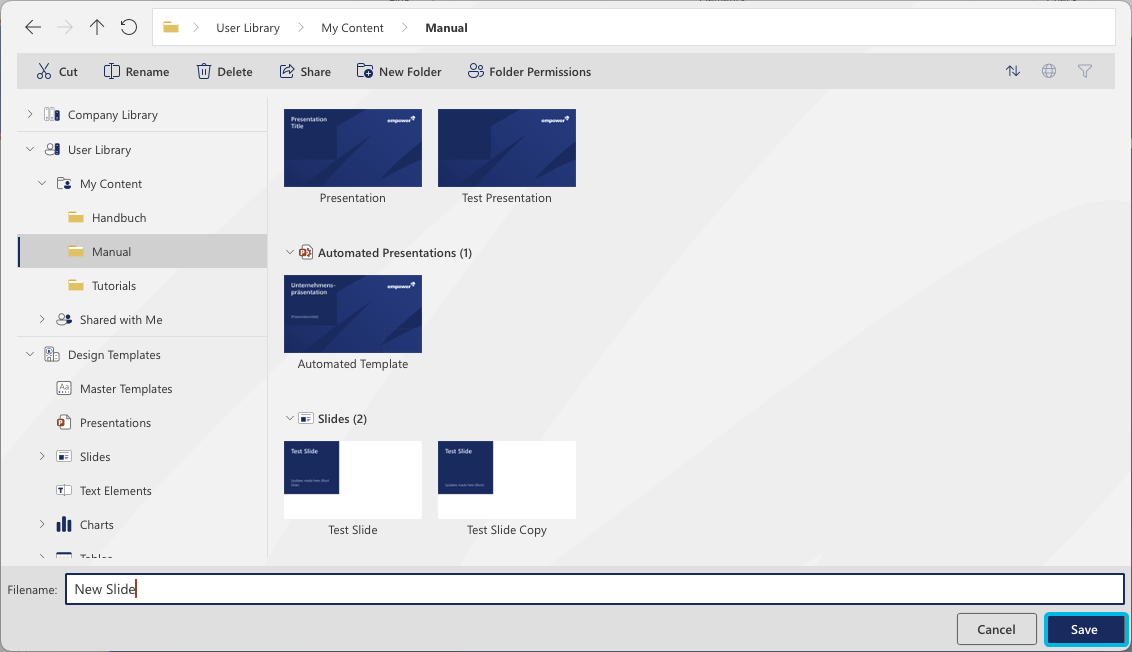Collapse the Design Templates node
Image resolution: width=1132 pixels, height=652 pixels.
coord(30,355)
